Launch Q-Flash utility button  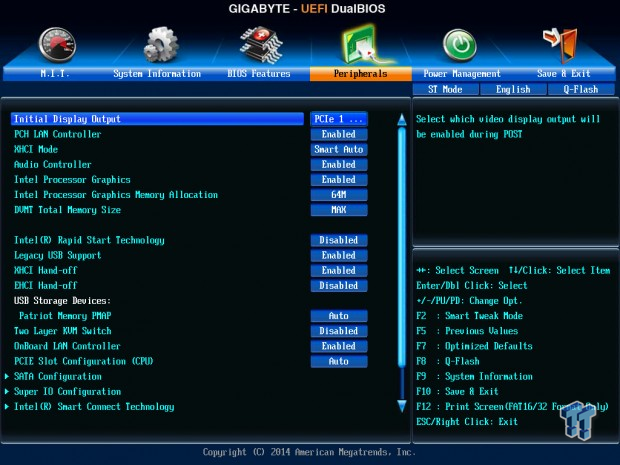tap(581, 89)
